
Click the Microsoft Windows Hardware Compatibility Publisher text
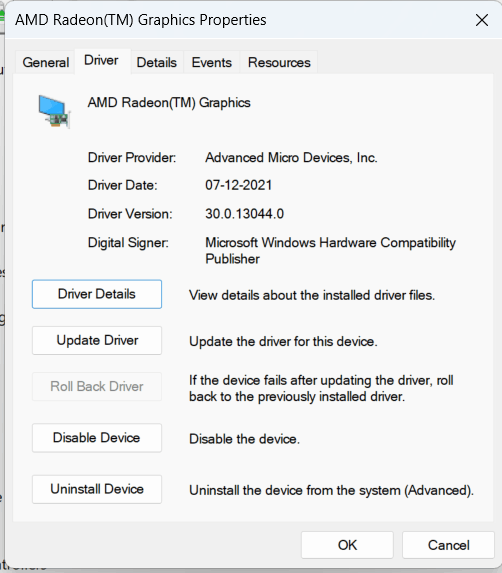330,251
